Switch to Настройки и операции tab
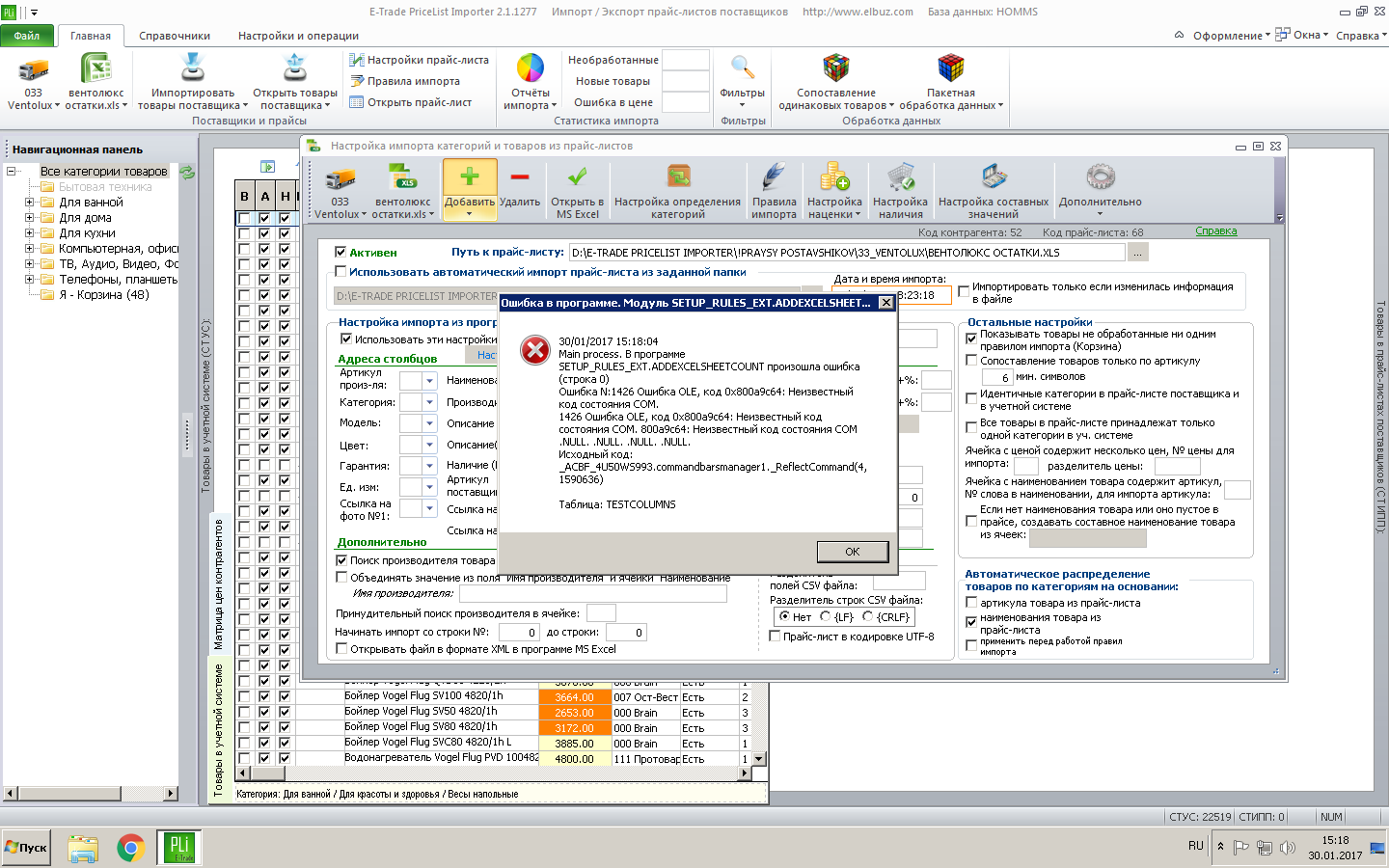The height and width of the screenshot is (868, 1389). 299,36
